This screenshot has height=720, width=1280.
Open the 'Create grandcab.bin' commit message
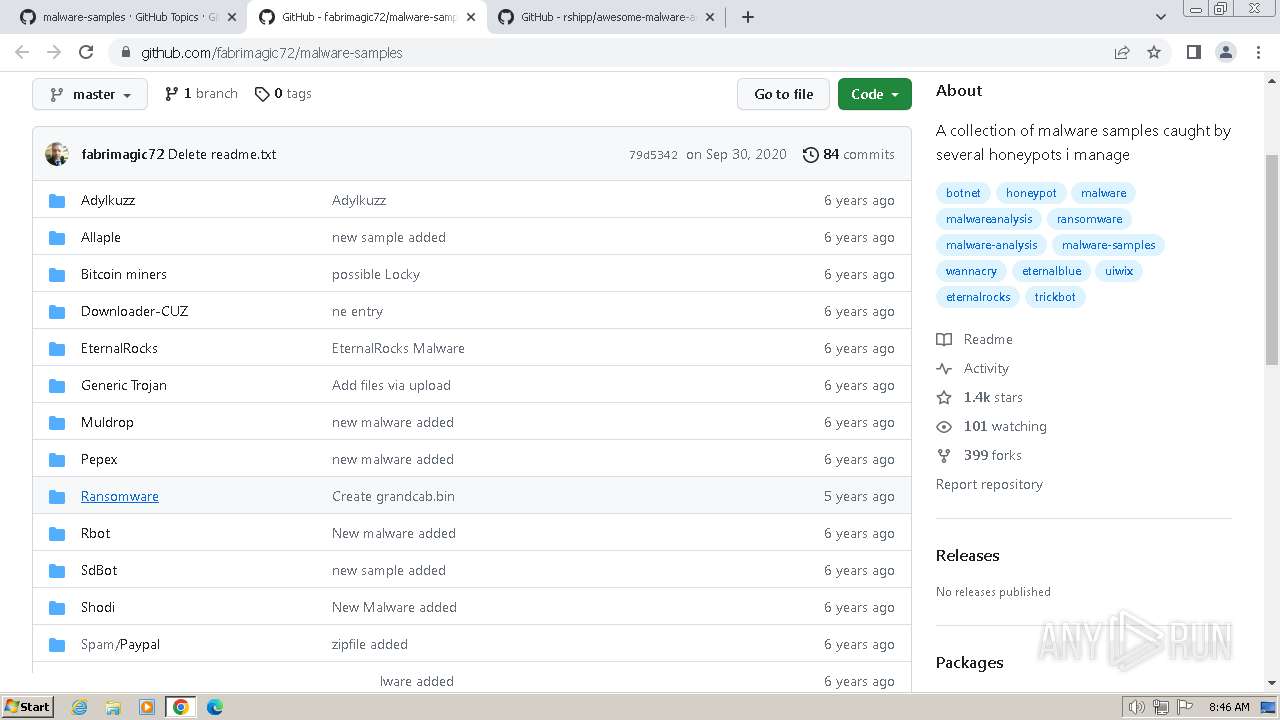pyautogui.click(x=393, y=496)
